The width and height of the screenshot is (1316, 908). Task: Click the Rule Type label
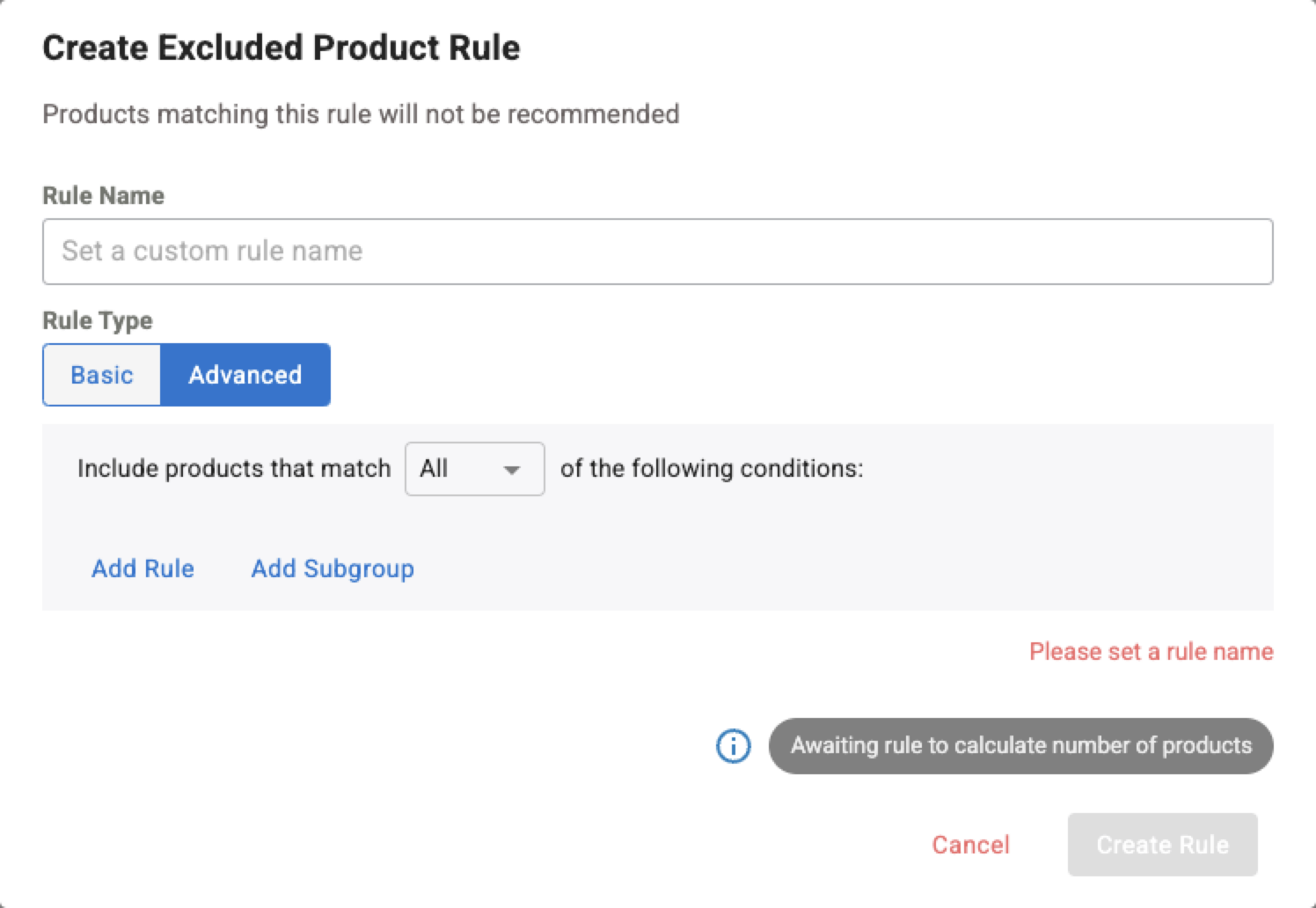click(x=98, y=320)
